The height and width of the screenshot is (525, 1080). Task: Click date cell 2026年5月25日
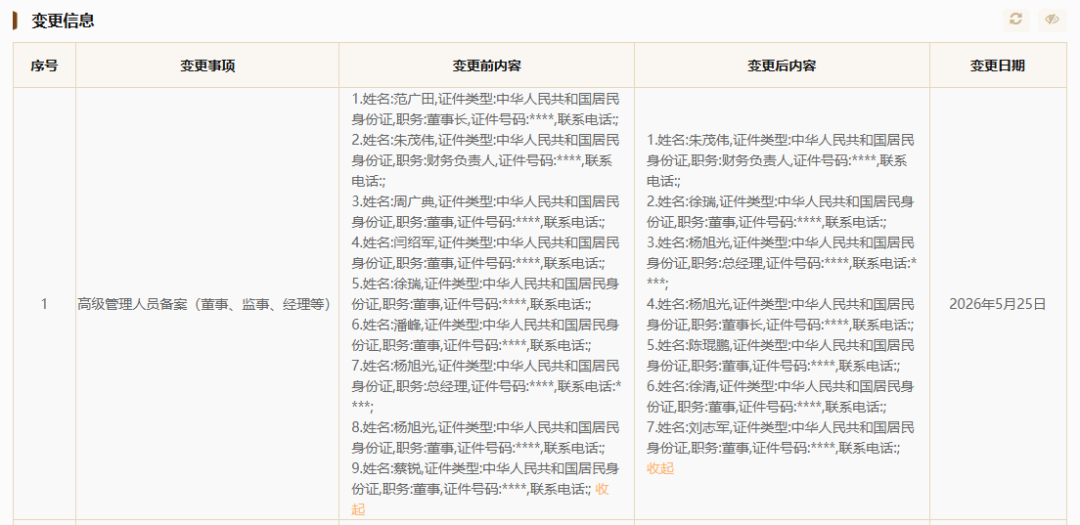click(997, 304)
